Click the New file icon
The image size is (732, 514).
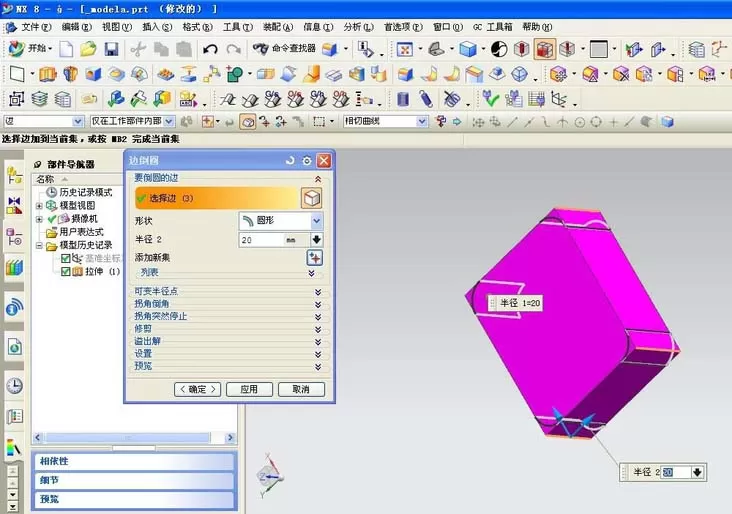(66, 49)
